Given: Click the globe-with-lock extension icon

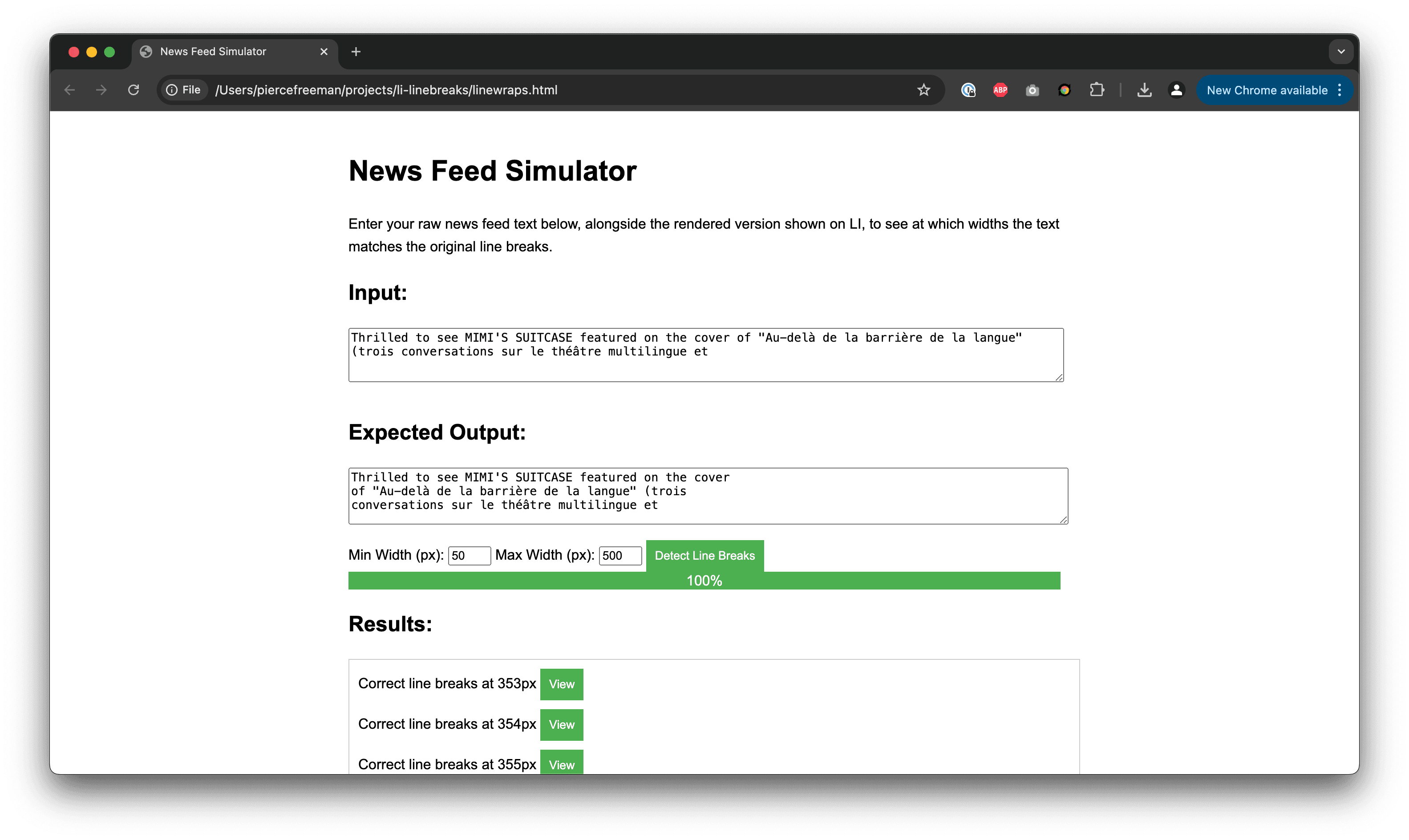Looking at the screenshot, I should pos(968,90).
